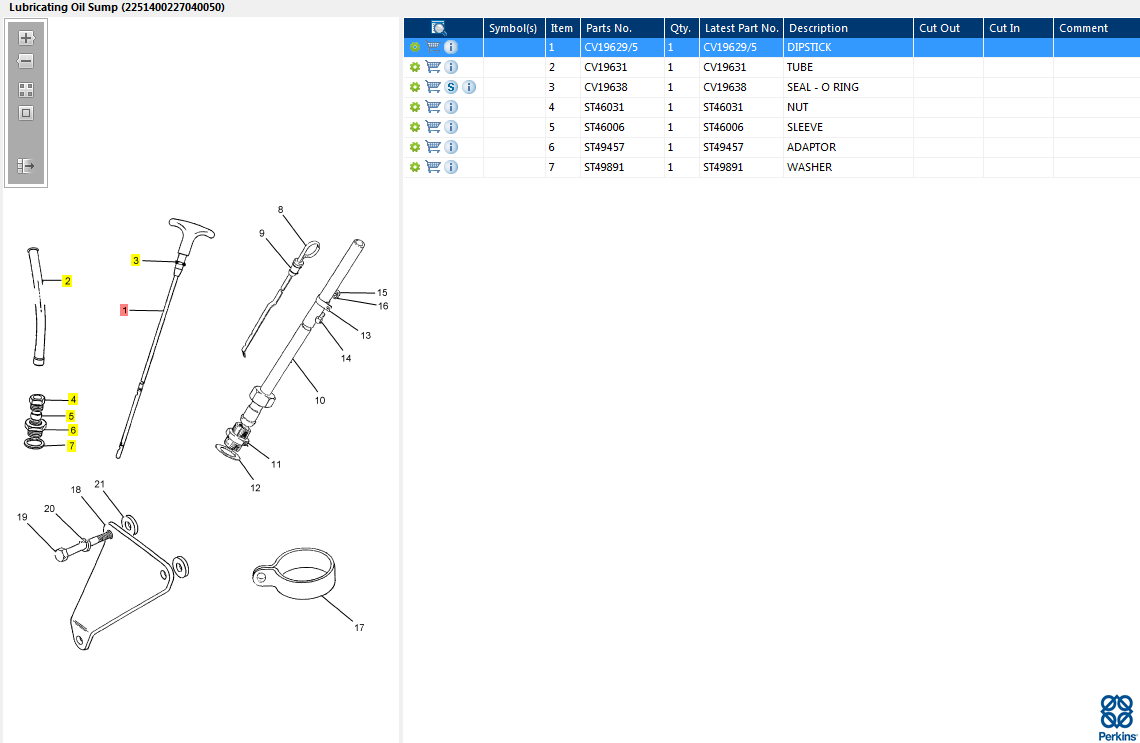The height and width of the screenshot is (743, 1140).
Task: Add DIPSTICK CV19629/5 to cart
Action: tap(433, 47)
